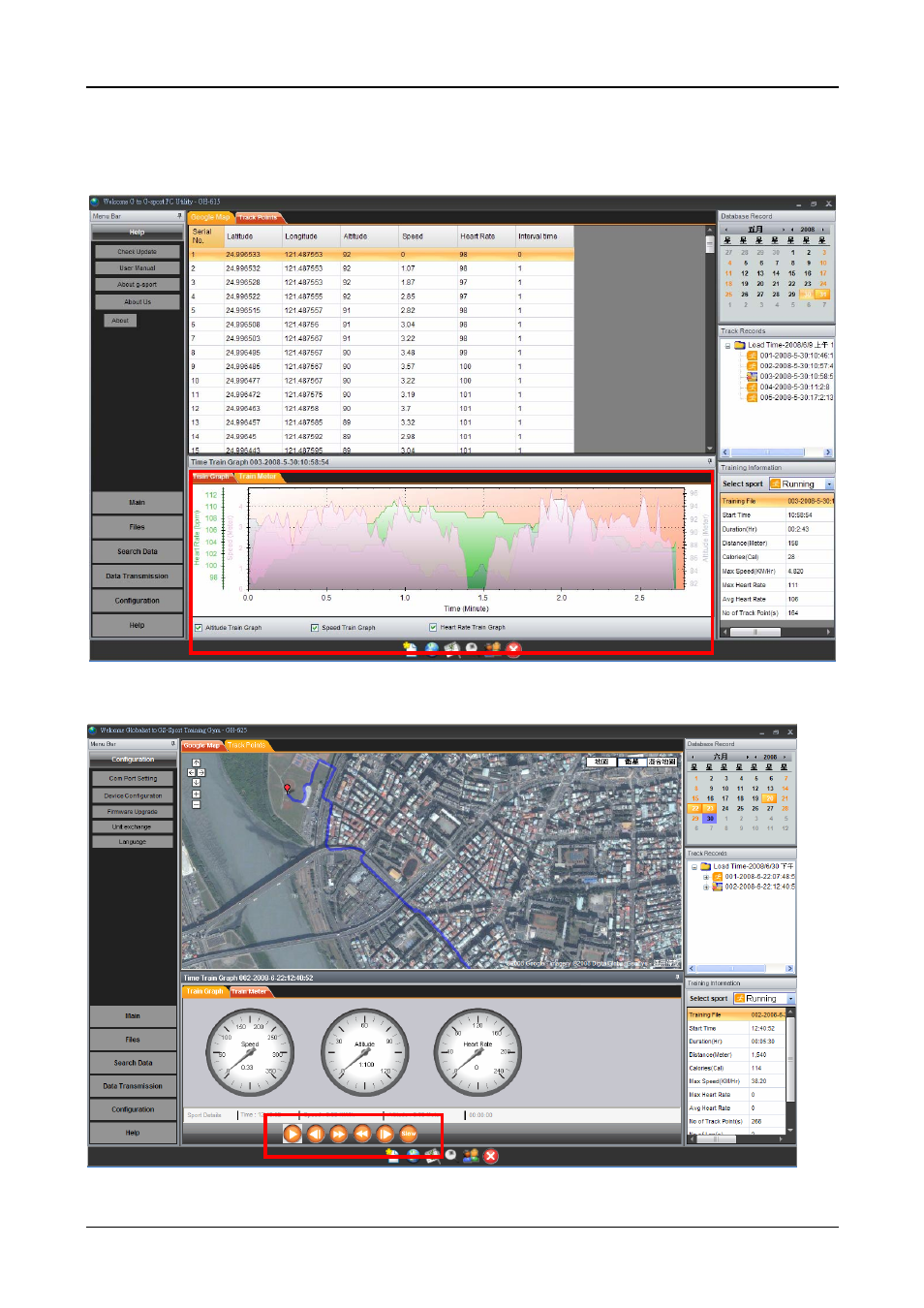Click the two-people icon in lower window's bottom toolbar
Viewport: 924px width, 1308px height.
click(x=471, y=1156)
